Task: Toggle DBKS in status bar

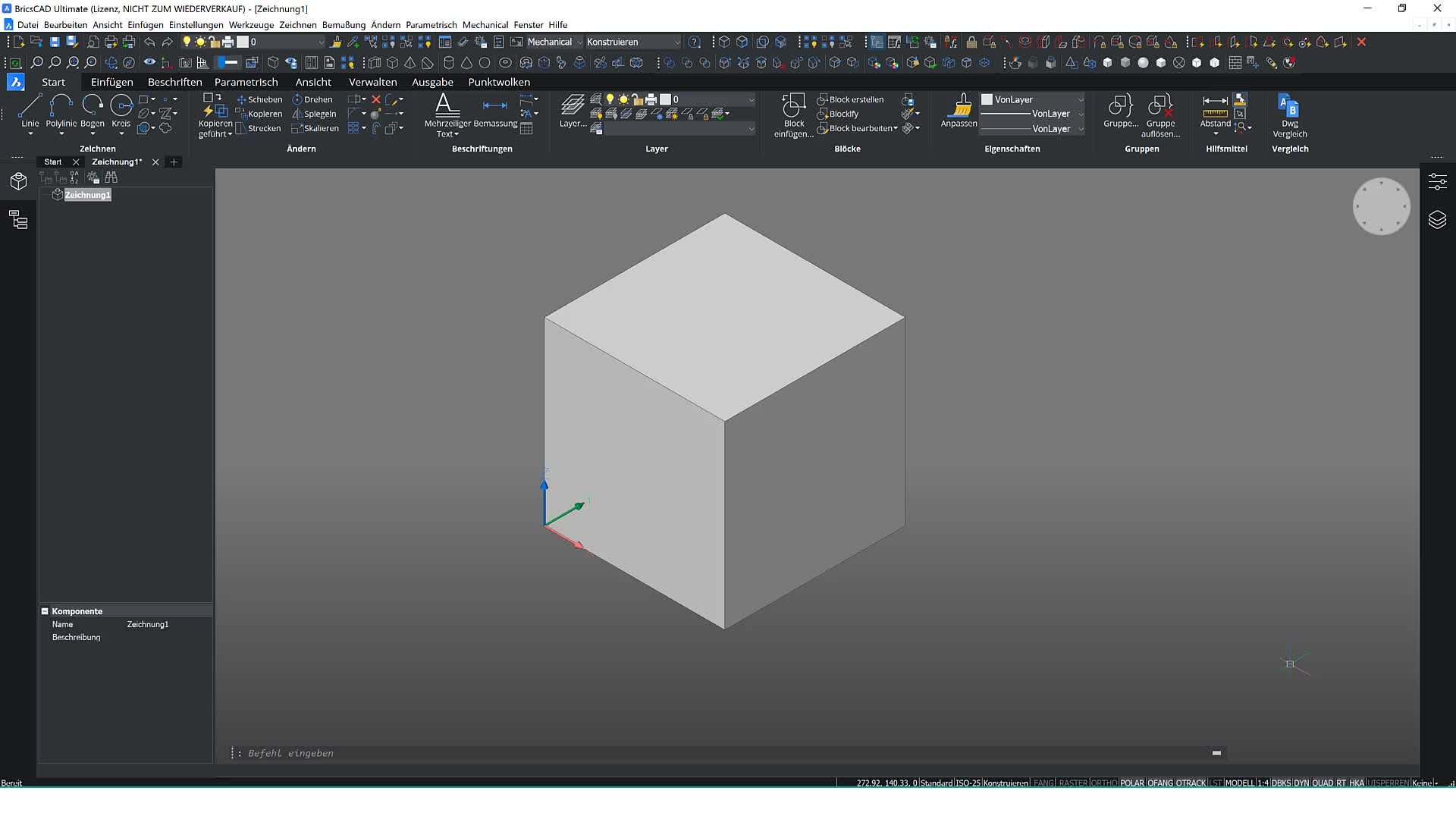Action: coord(1281,783)
